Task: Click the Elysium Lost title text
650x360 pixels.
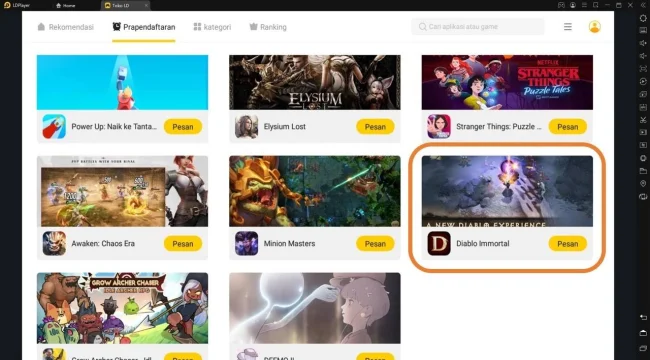Action: 285,126
